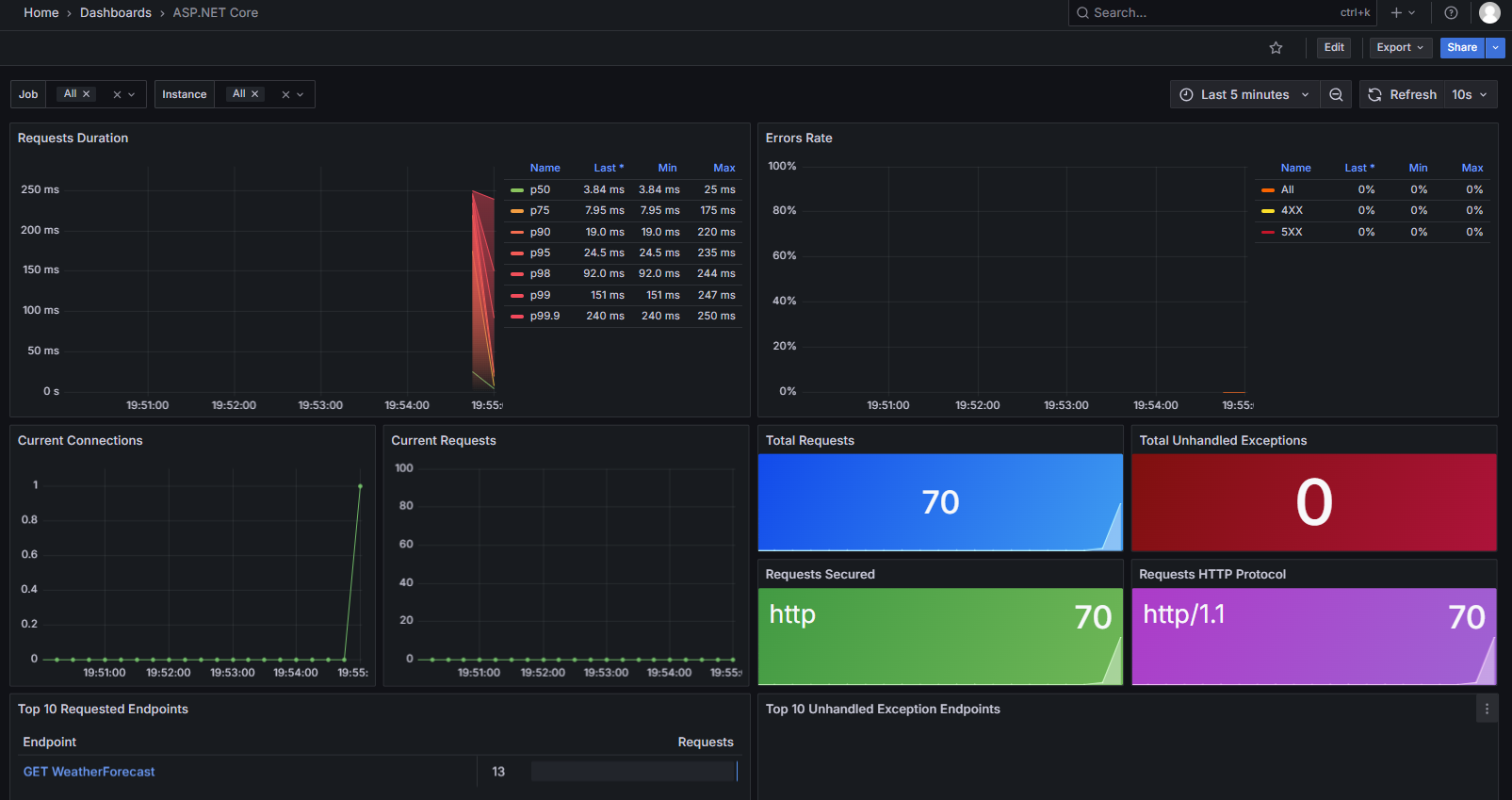1512x800 pixels.
Task: Click the search magnifier icon
Action: tap(1082, 13)
